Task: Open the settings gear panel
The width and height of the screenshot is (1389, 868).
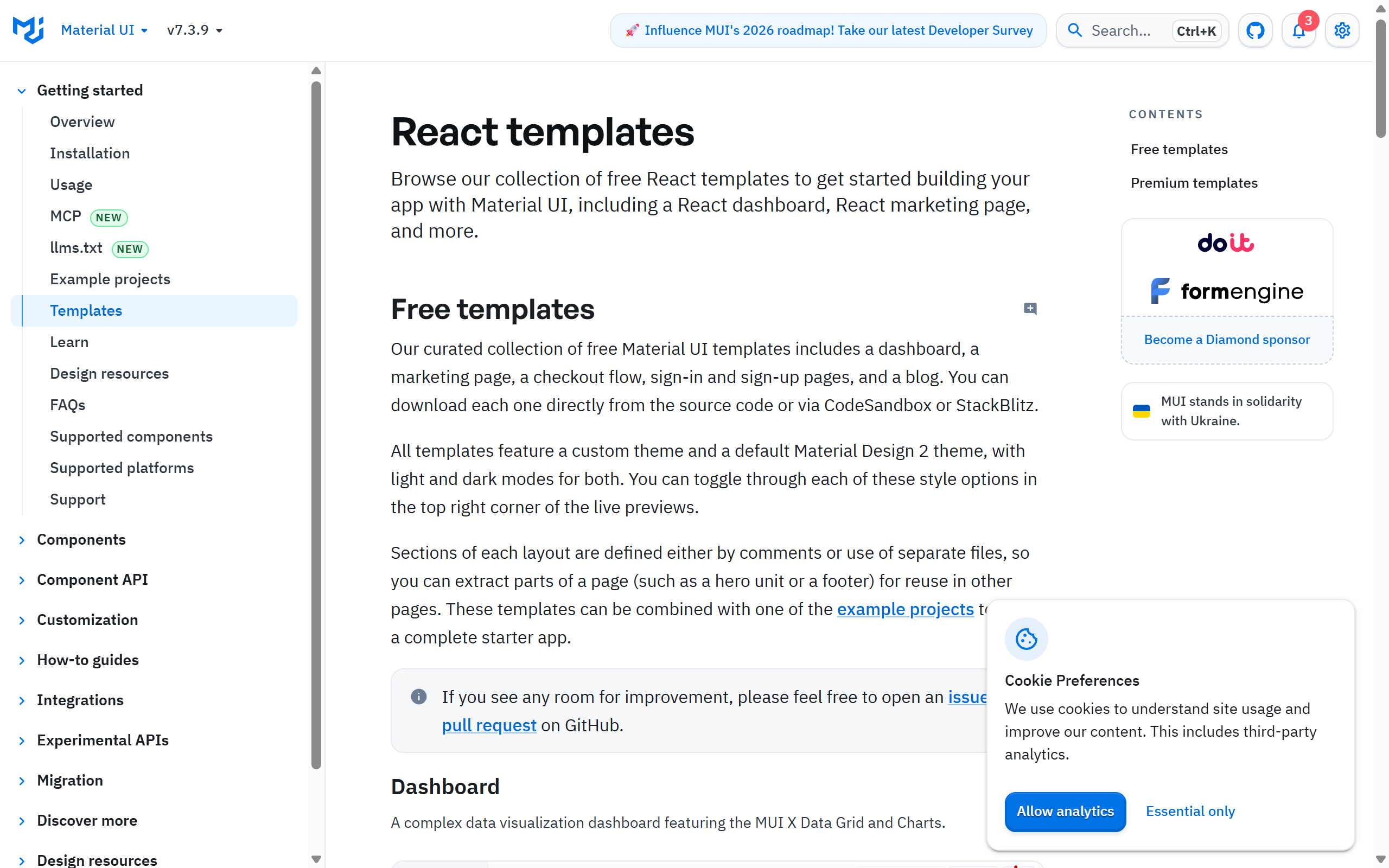Action: (1342, 30)
